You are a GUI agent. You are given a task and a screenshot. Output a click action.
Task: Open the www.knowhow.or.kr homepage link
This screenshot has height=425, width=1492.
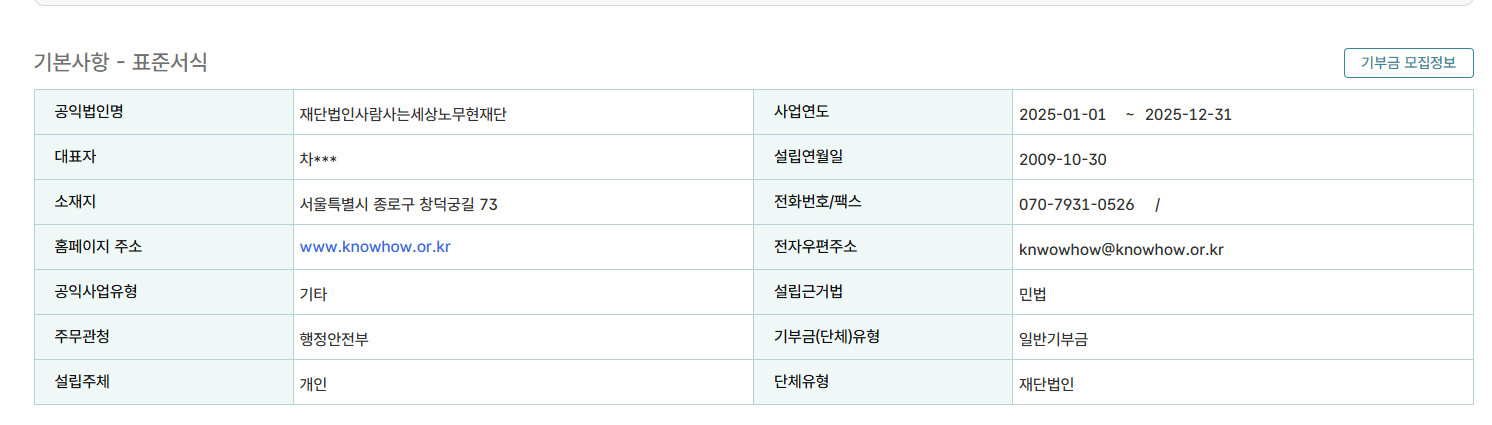tap(375, 246)
